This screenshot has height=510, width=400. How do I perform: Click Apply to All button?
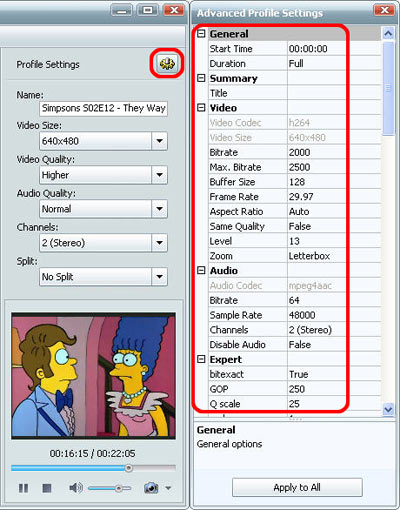tap(297, 487)
